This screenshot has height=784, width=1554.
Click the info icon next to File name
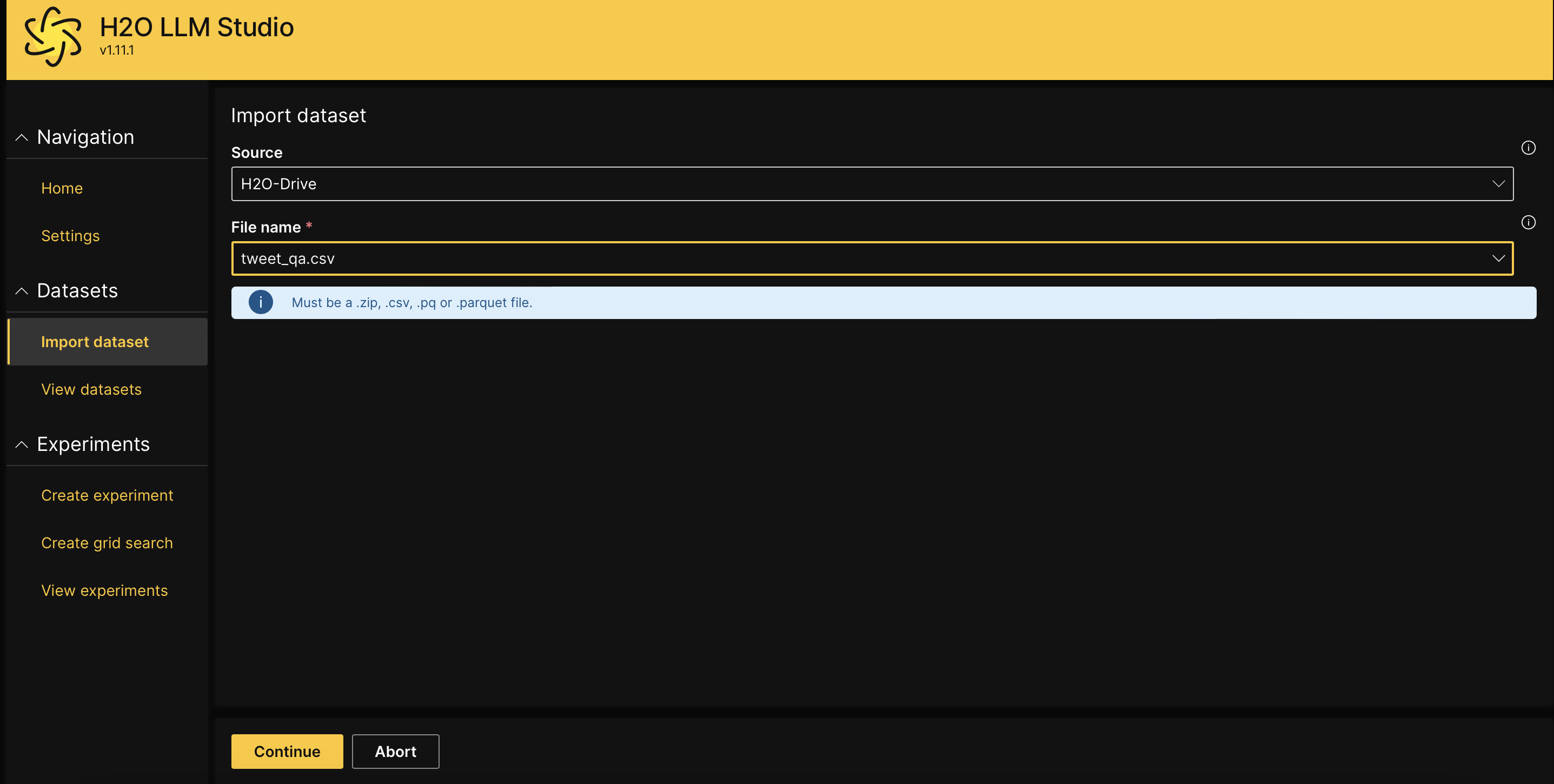tap(1530, 223)
